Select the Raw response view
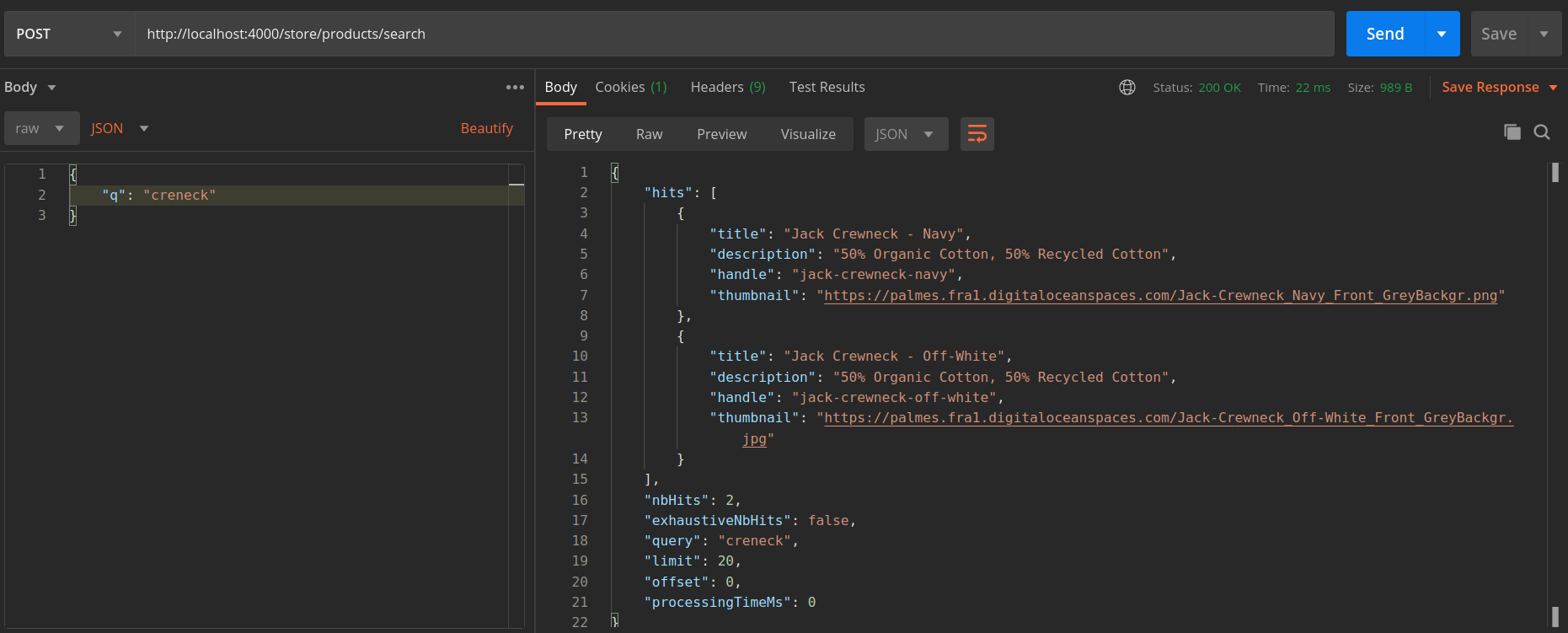Viewport: 1568px width, 633px height. [649, 134]
